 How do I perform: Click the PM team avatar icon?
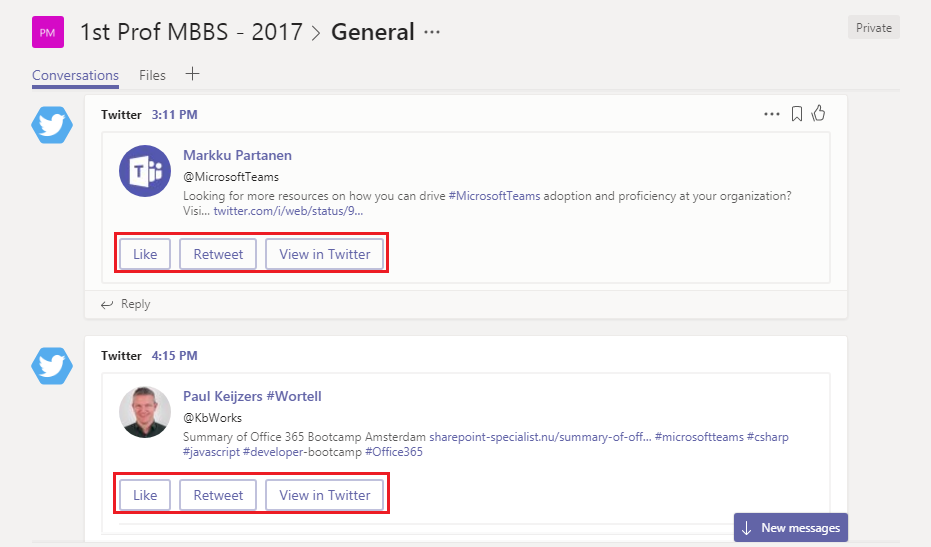[47, 32]
